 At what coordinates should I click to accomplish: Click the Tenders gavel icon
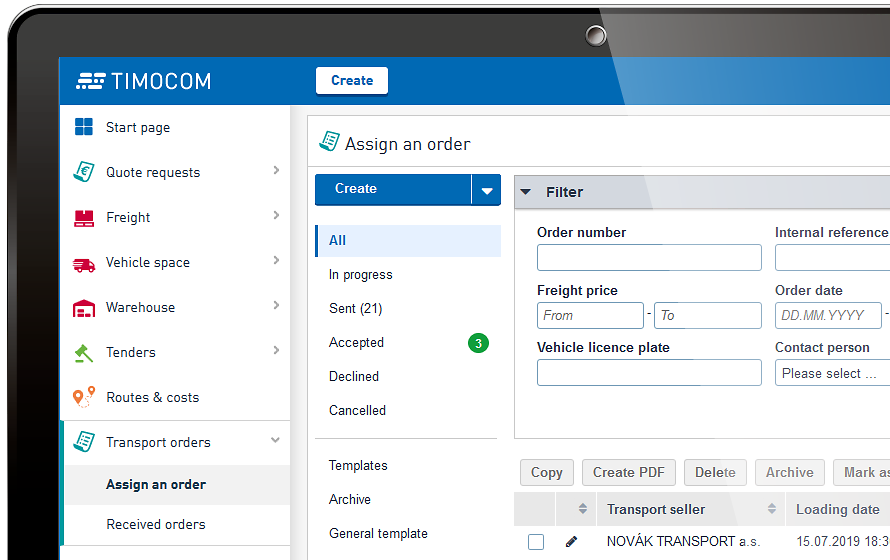tap(84, 353)
